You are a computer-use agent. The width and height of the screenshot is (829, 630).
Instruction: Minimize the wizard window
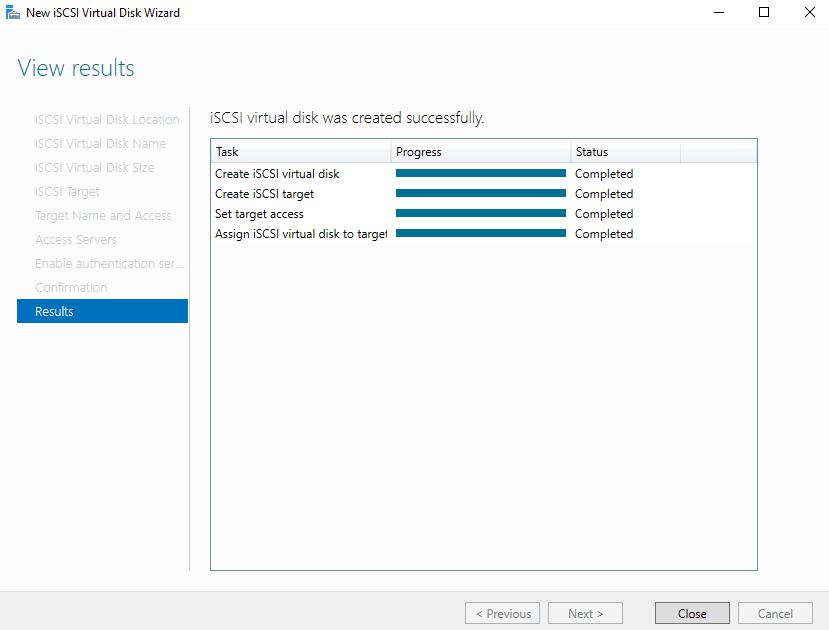click(719, 12)
